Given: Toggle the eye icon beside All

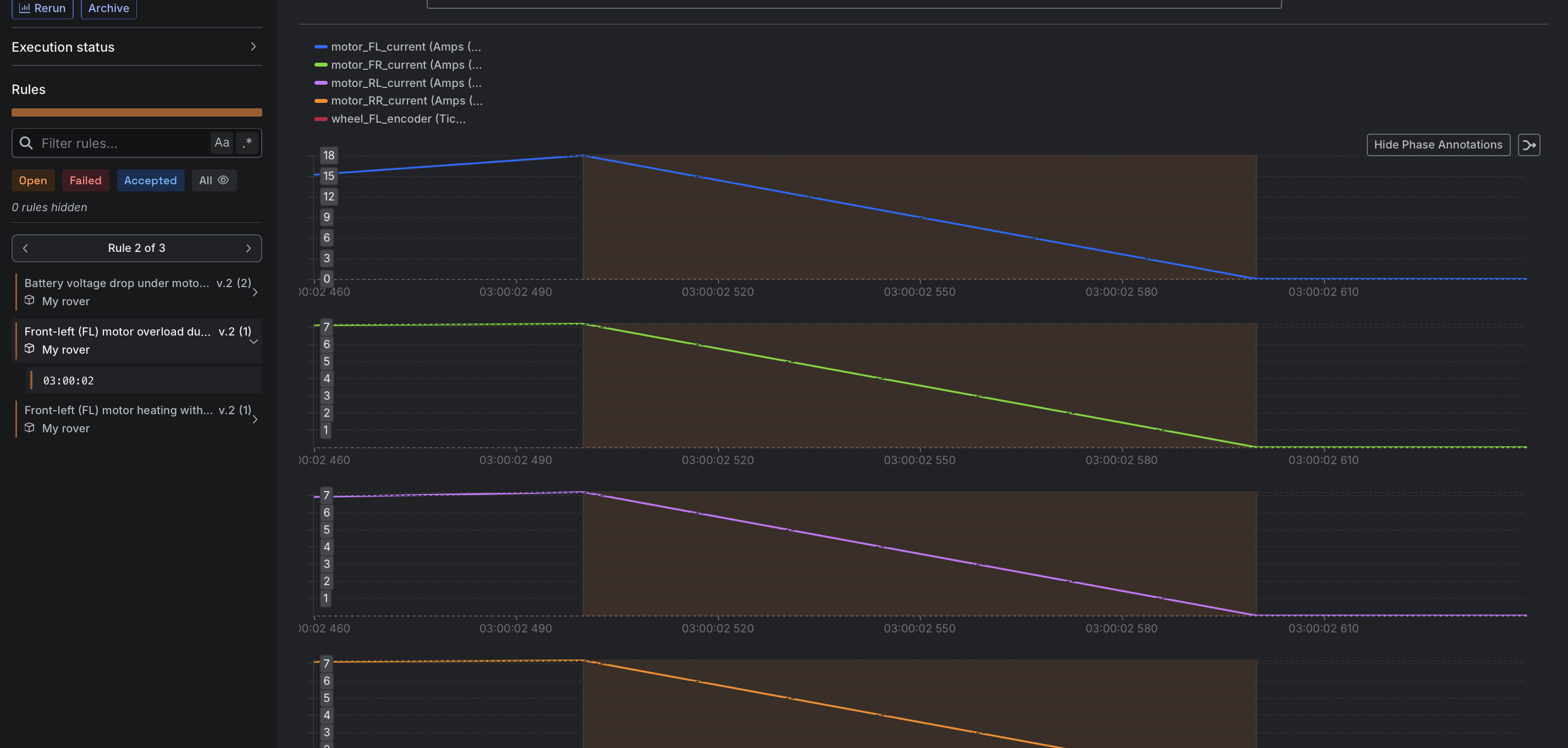Looking at the screenshot, I should point(223,180).
